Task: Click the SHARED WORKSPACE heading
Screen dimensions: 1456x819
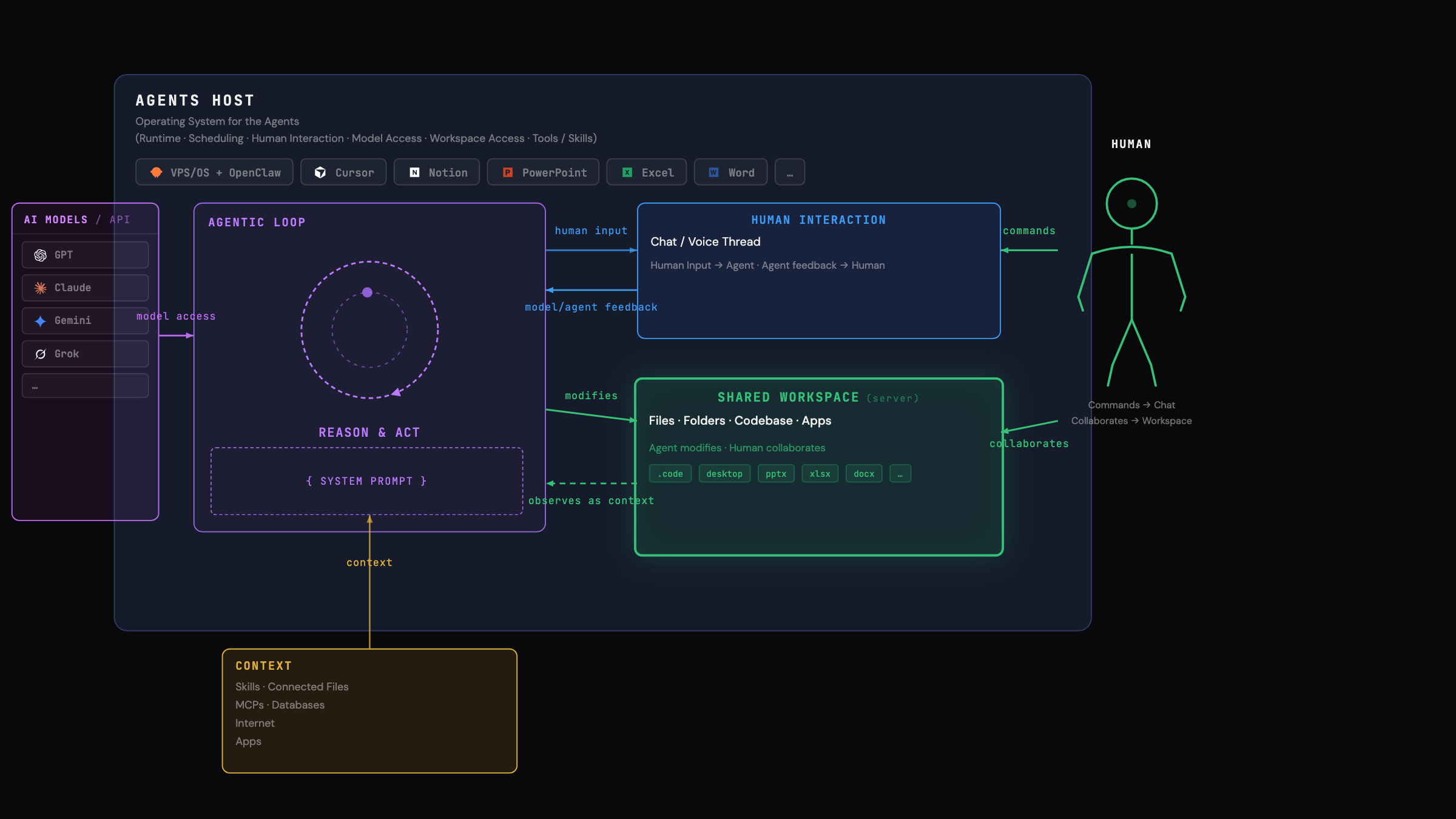Action: point(788,397)
